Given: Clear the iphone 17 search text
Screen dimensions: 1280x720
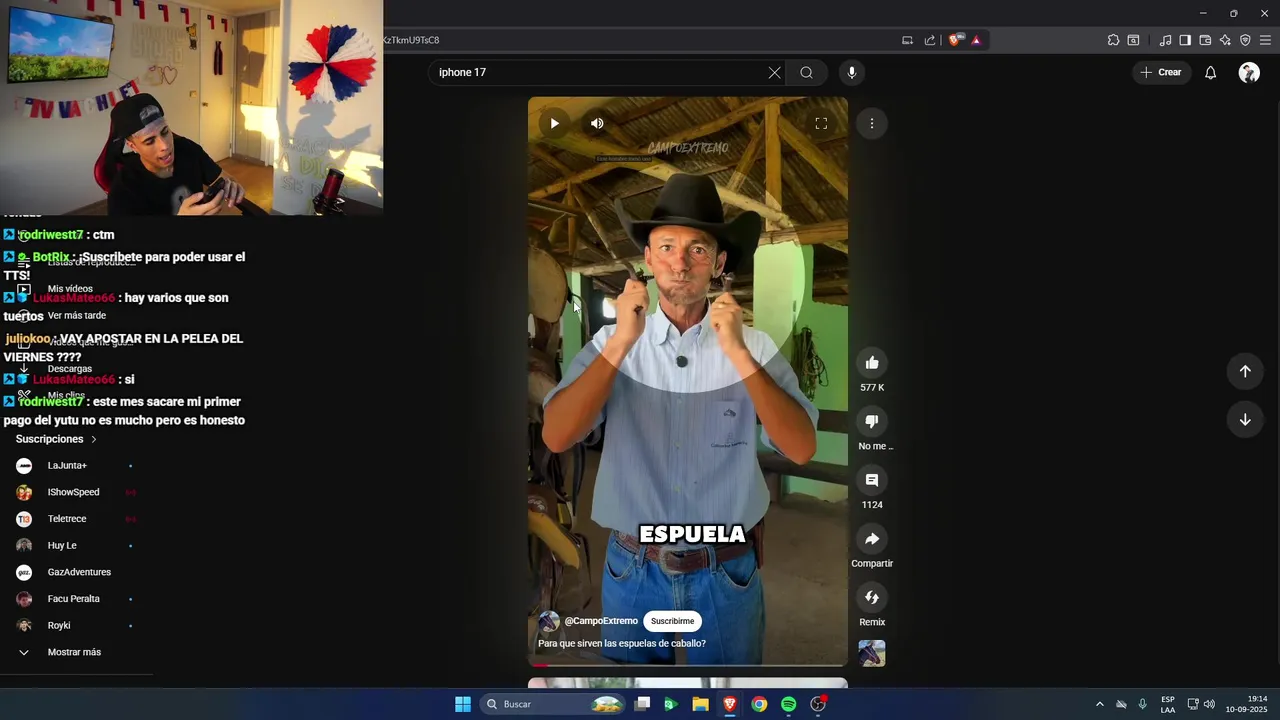Looking at the screenshot, I should coord(774,73).
